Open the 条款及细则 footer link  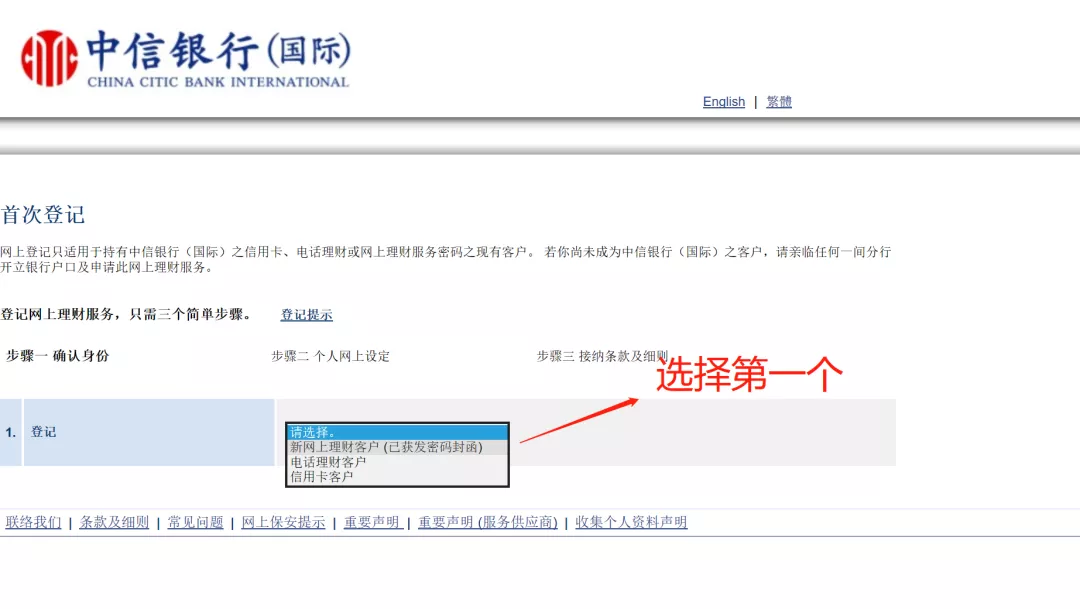114,522
